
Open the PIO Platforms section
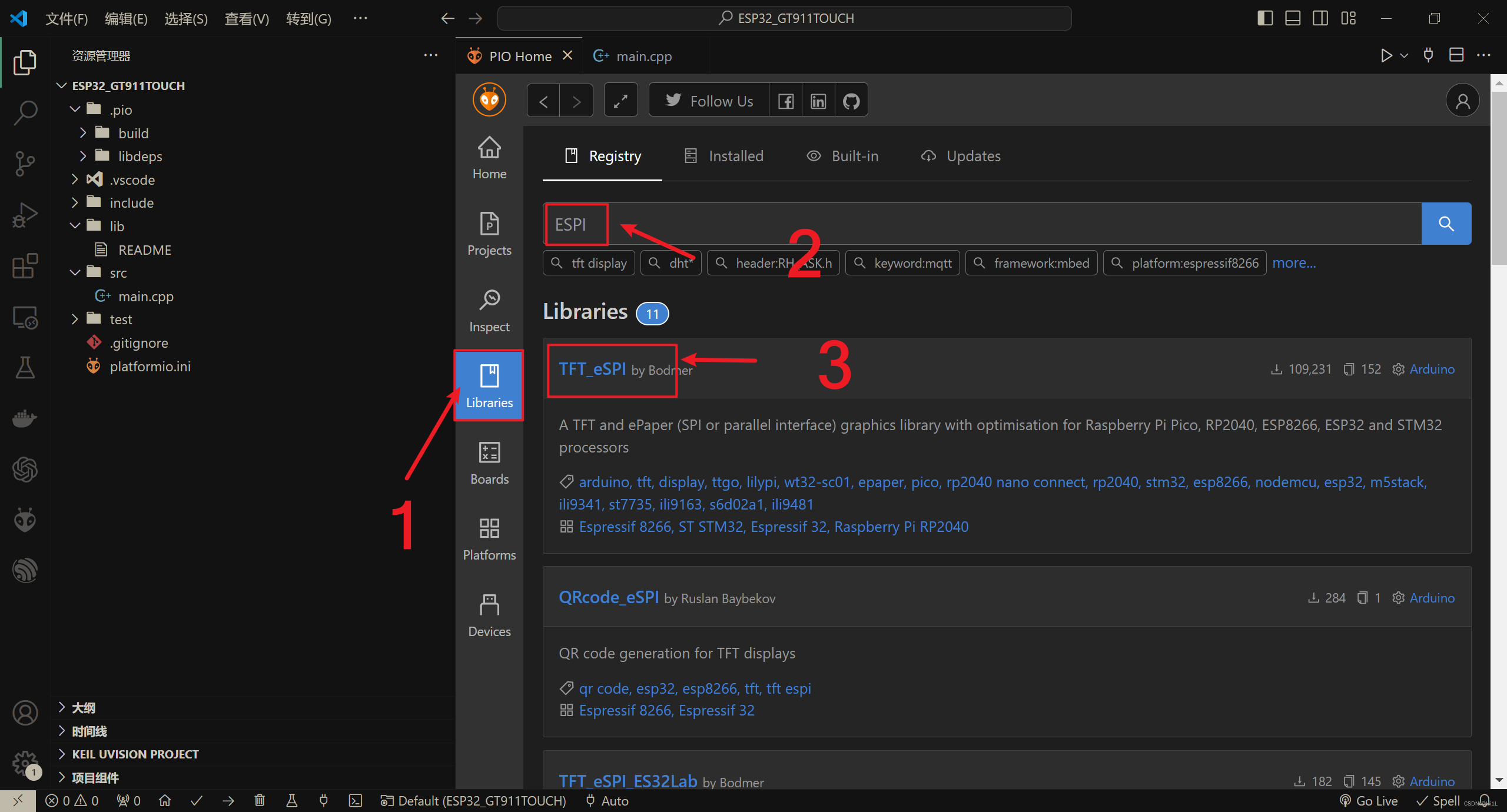[x=489, y=539]
